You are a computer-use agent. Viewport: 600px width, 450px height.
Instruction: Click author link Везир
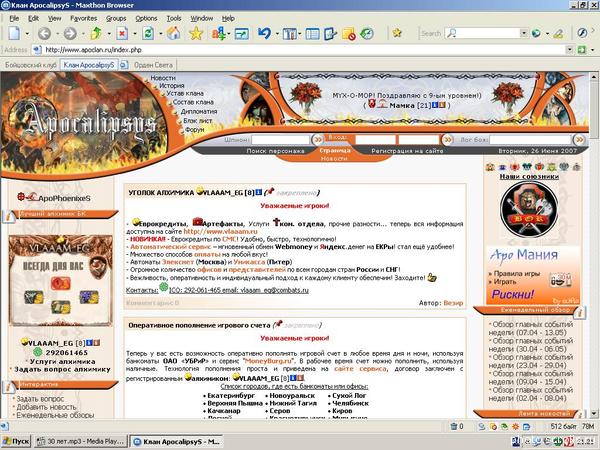[453, 303]
